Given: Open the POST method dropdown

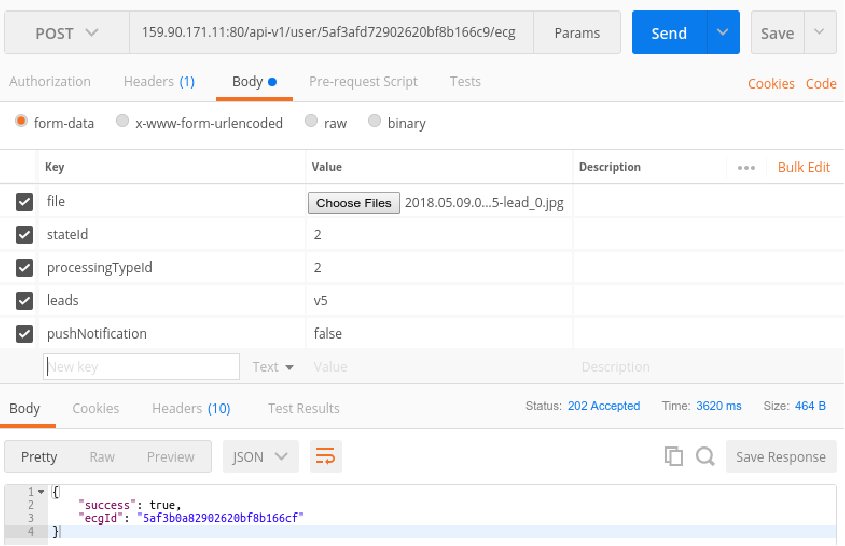Looking at the screenshot, I should (x=67, y=33).
